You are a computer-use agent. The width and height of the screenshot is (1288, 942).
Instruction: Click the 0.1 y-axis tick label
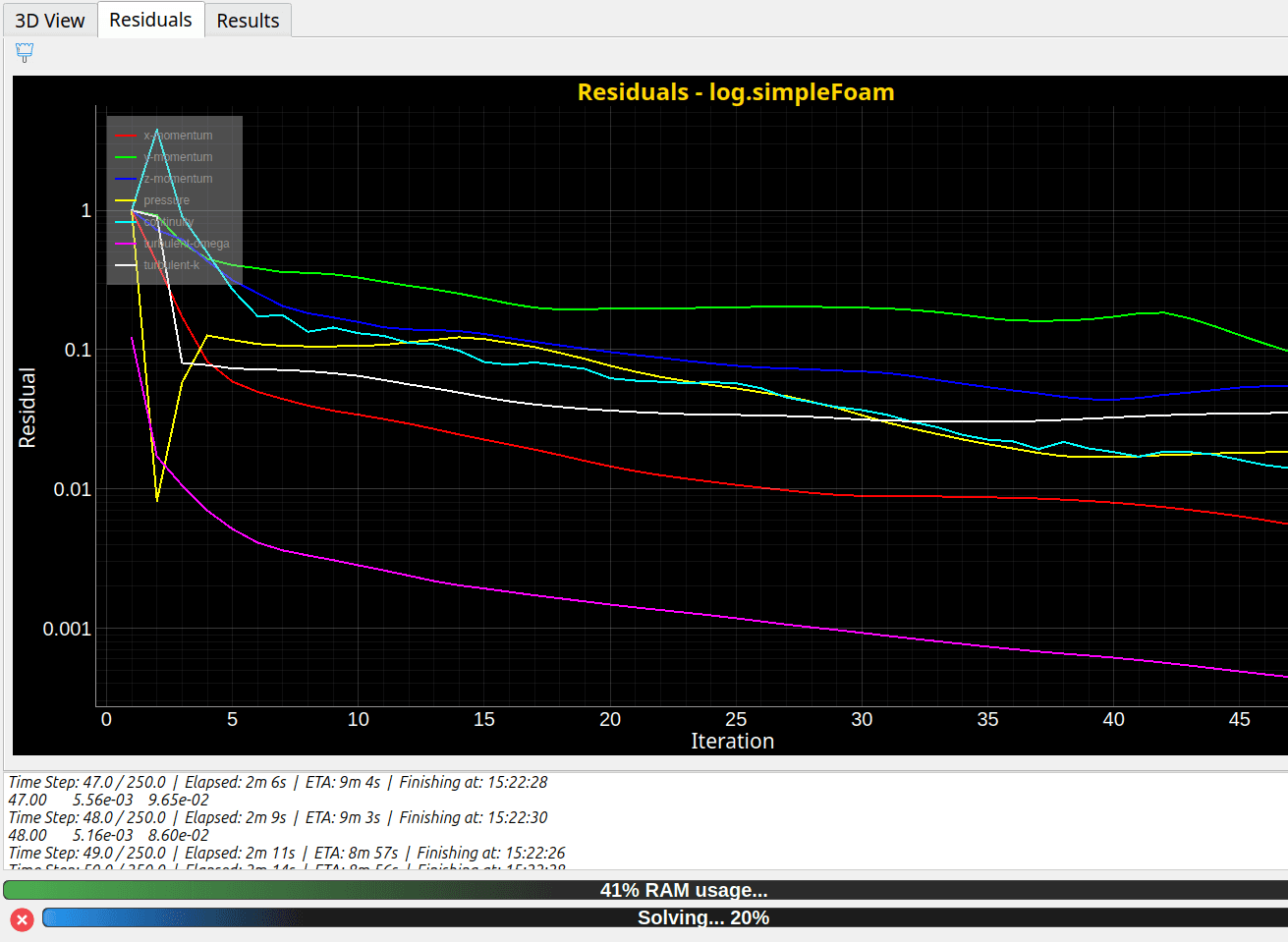coord(78,350)
